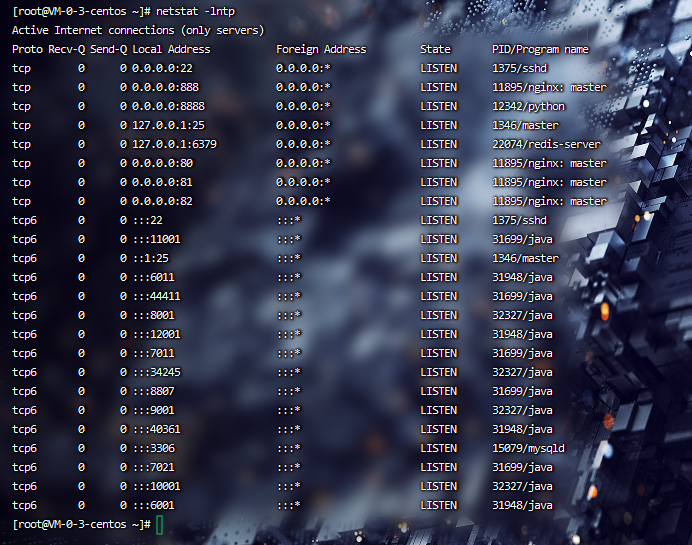Click the :::40361 local address

click(158, 430)
